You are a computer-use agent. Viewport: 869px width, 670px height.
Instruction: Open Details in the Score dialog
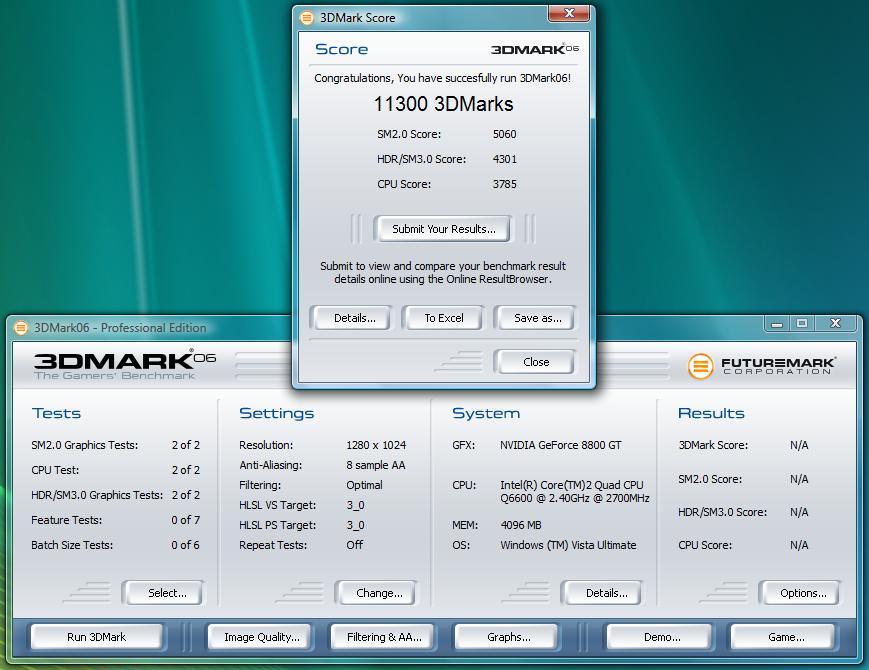(354, 318)
